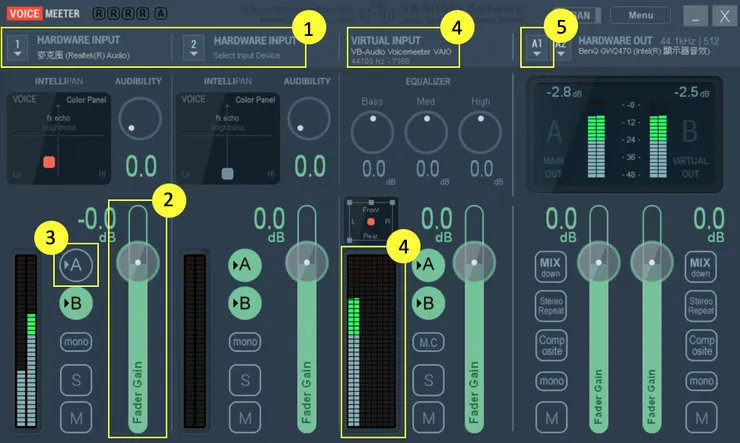The height and width of the screenshot is (443, 740).
Task: Click the Main Out A master meter
Action: click(596, 140)
